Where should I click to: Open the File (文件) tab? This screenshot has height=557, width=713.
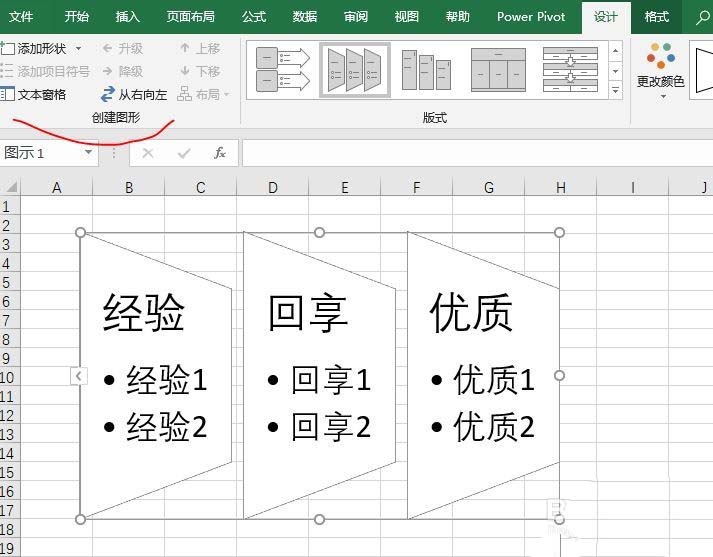click(x=21, y=17)
